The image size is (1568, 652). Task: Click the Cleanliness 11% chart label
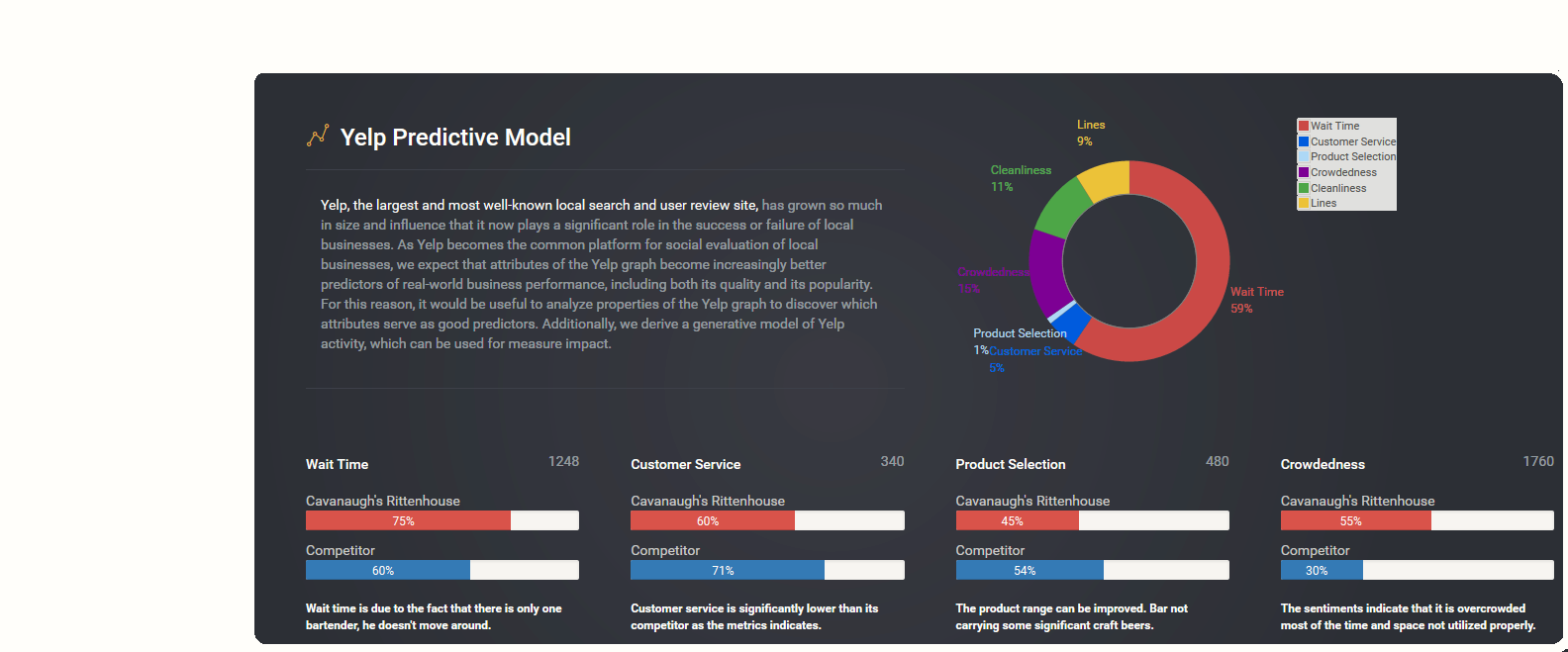[x=1021, y=178]
